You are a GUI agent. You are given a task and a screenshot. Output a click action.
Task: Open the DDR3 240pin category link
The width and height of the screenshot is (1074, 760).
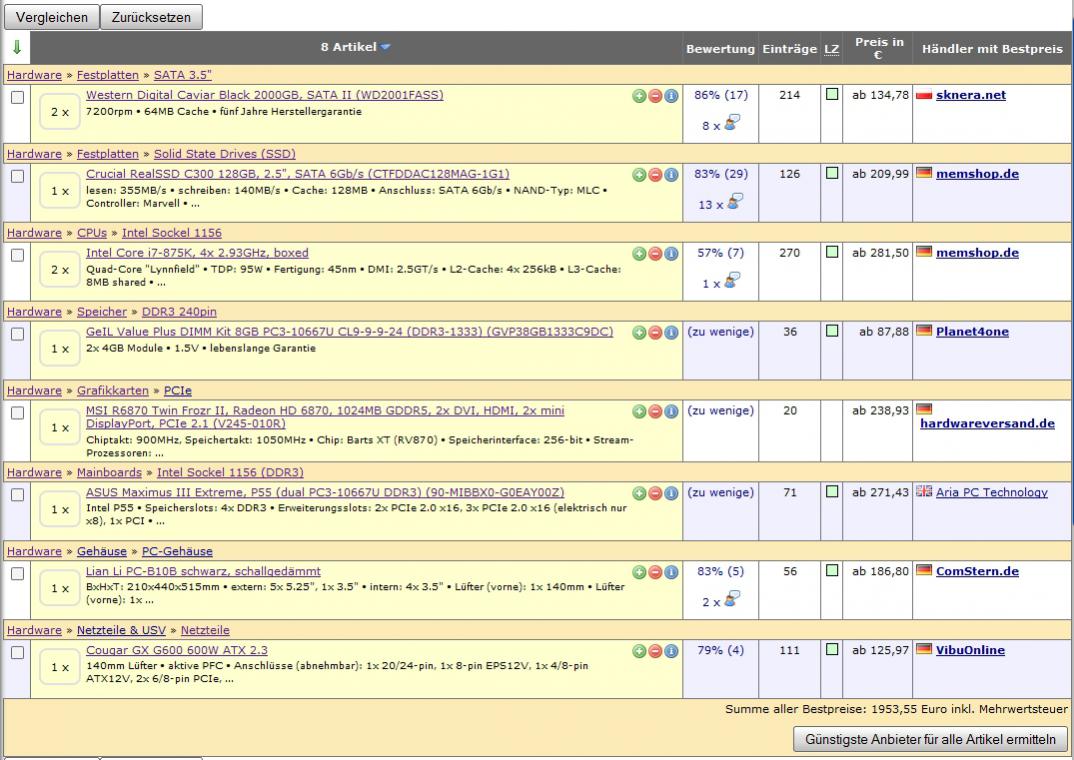tap(179, 312)
